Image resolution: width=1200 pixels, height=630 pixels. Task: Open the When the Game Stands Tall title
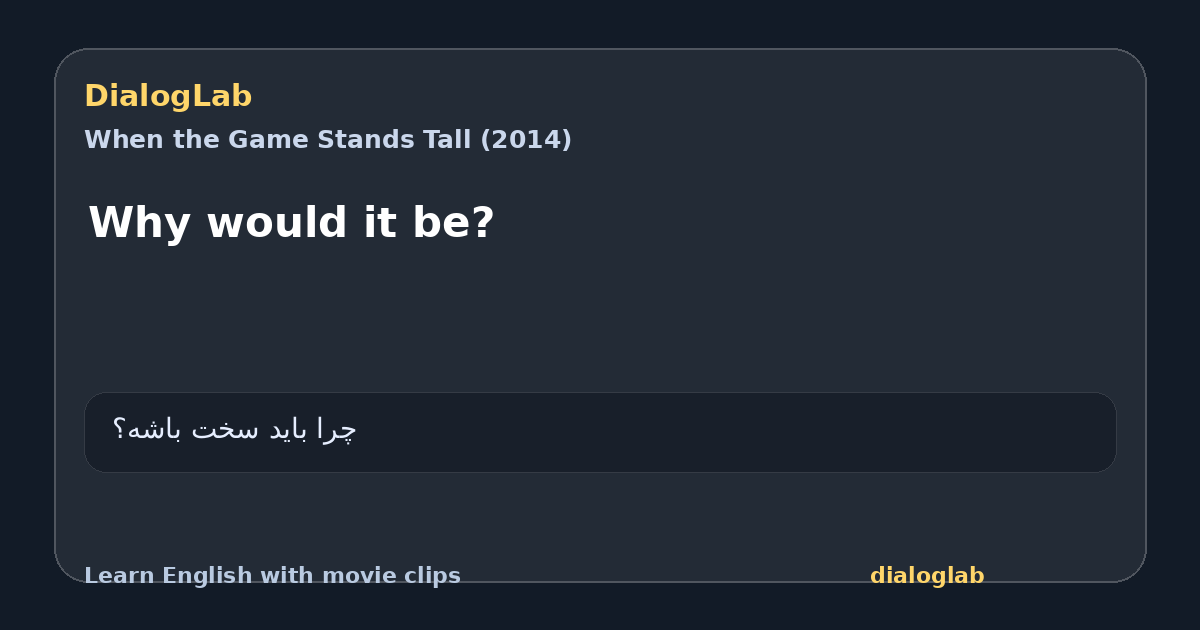(x=328, y=140)
